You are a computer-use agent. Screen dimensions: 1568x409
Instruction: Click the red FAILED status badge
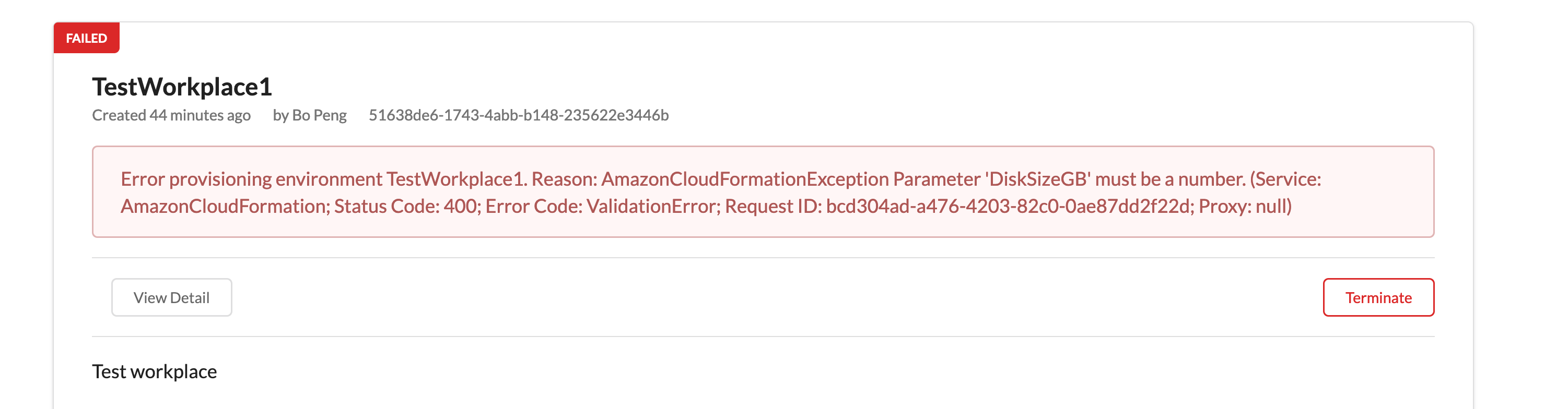[86, 38]
